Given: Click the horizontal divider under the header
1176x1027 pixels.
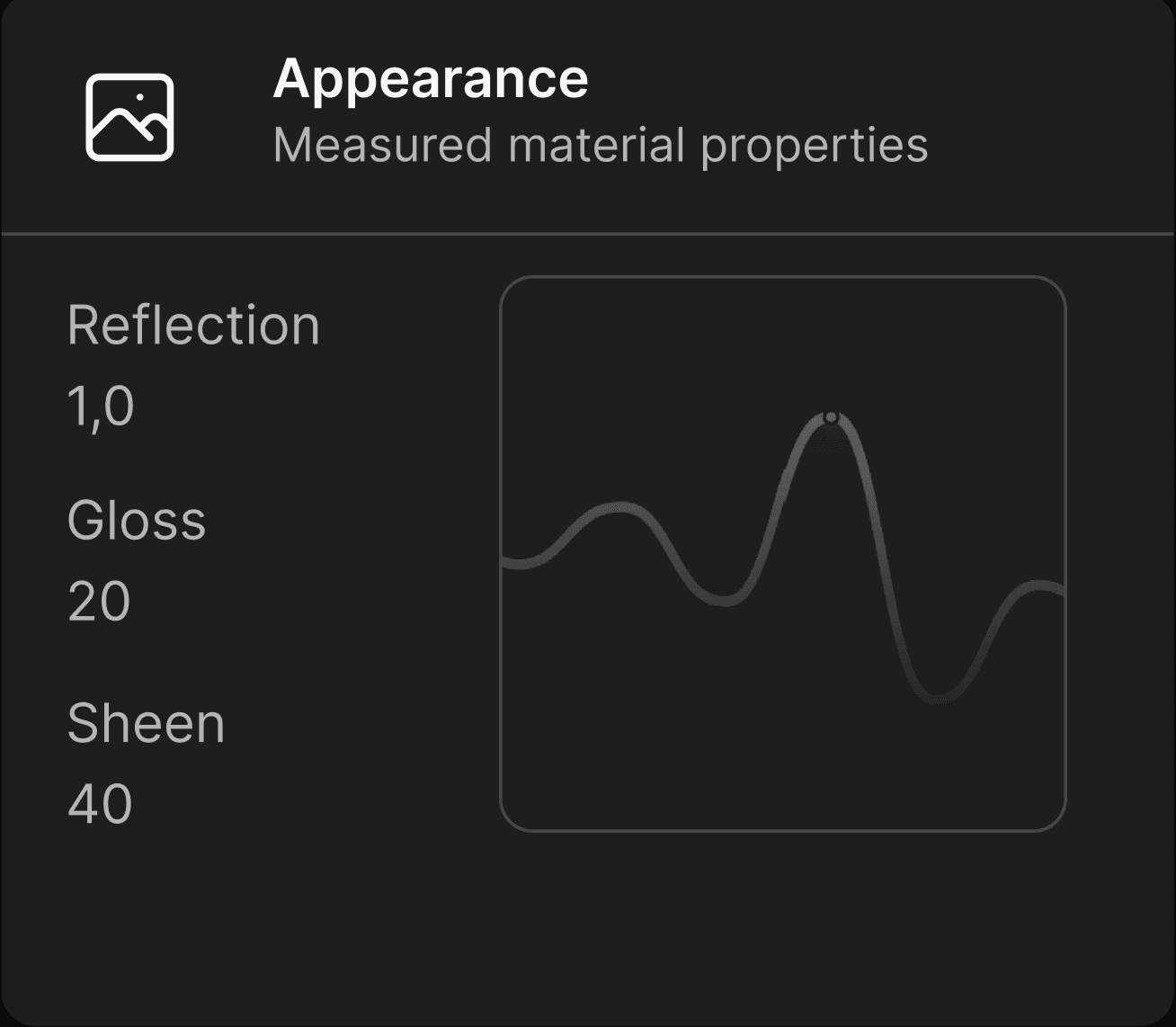Looking at the screenshot, I should click(x=588, y=234).
